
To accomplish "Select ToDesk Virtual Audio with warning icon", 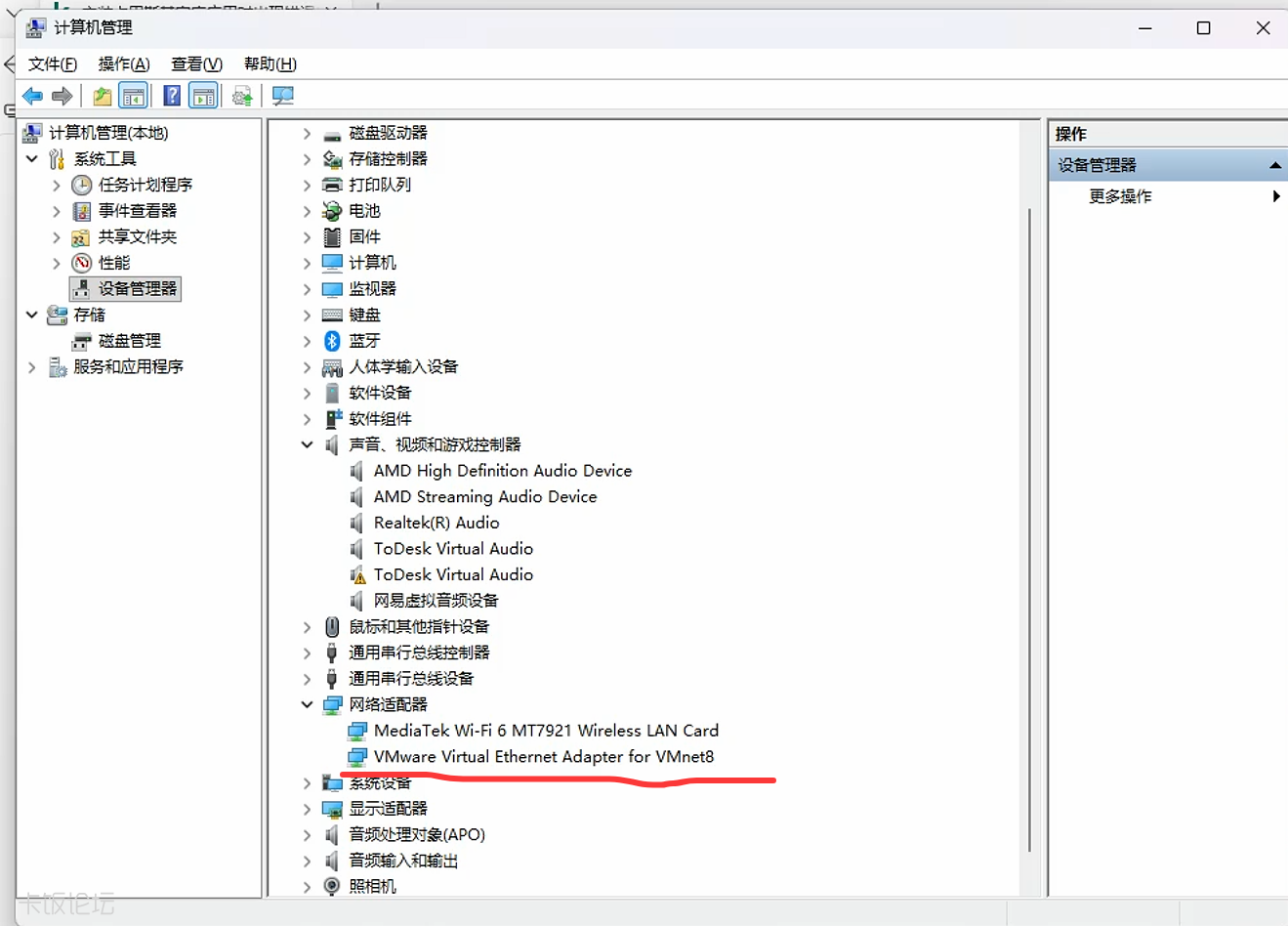I will (x=453, y=574).
